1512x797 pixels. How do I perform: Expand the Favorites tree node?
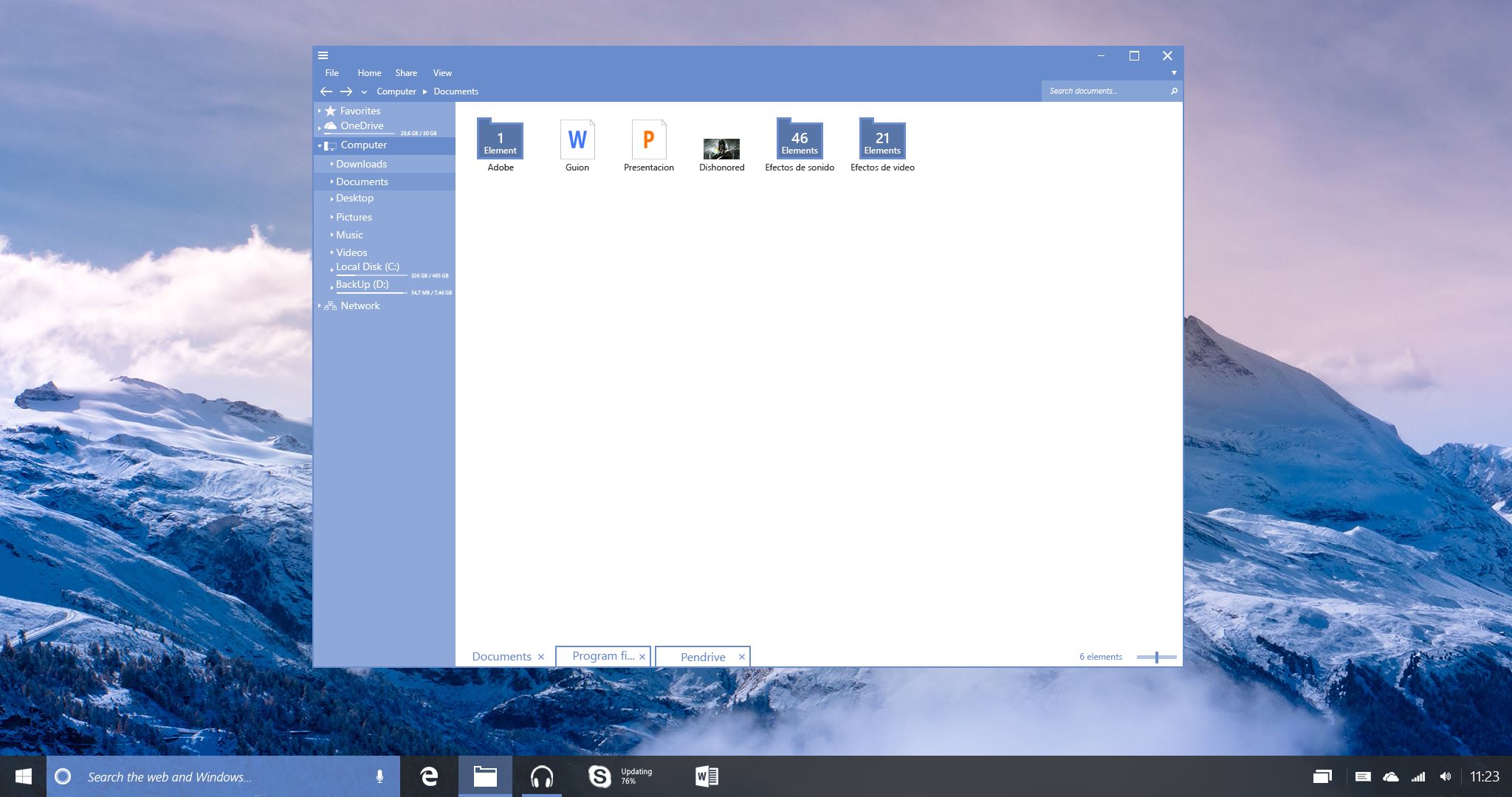click(320, 111)
